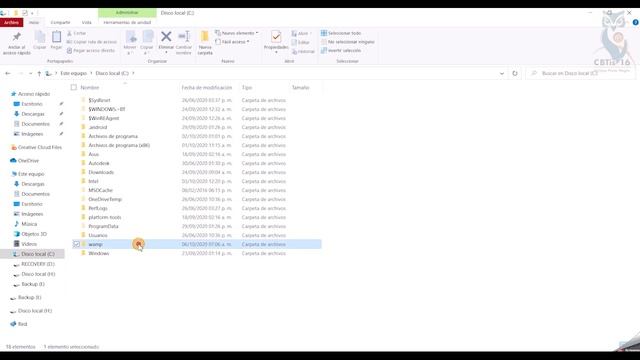Sort by the Tipo column header
Viewport: 640px width, 360px height.
247,87
